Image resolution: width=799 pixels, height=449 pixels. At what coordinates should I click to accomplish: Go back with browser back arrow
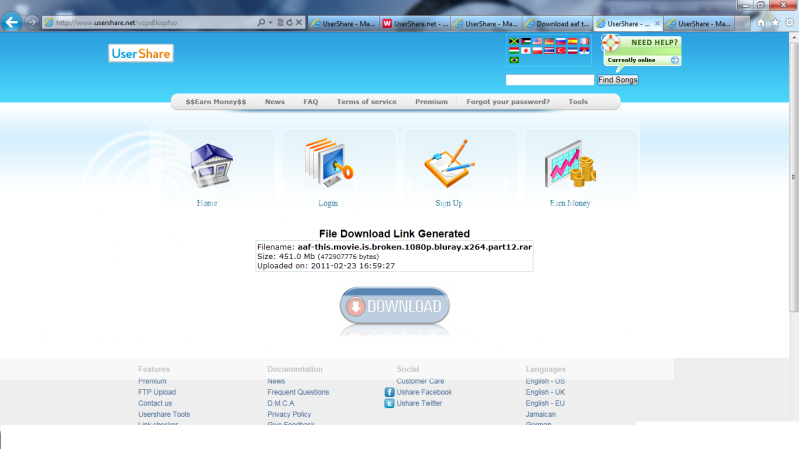coord(13,22)
